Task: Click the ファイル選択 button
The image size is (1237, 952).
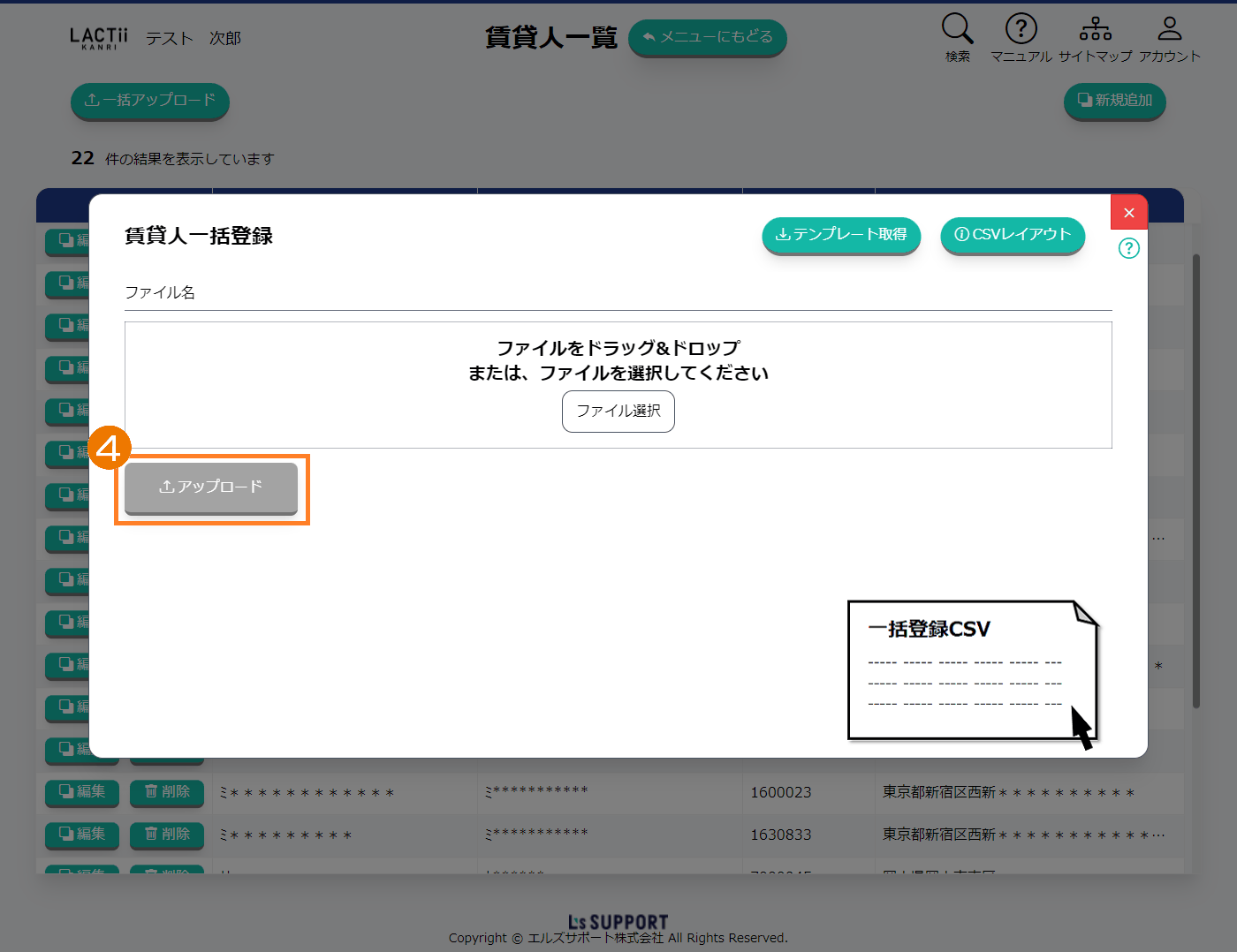Action: (x=618, y=412)
